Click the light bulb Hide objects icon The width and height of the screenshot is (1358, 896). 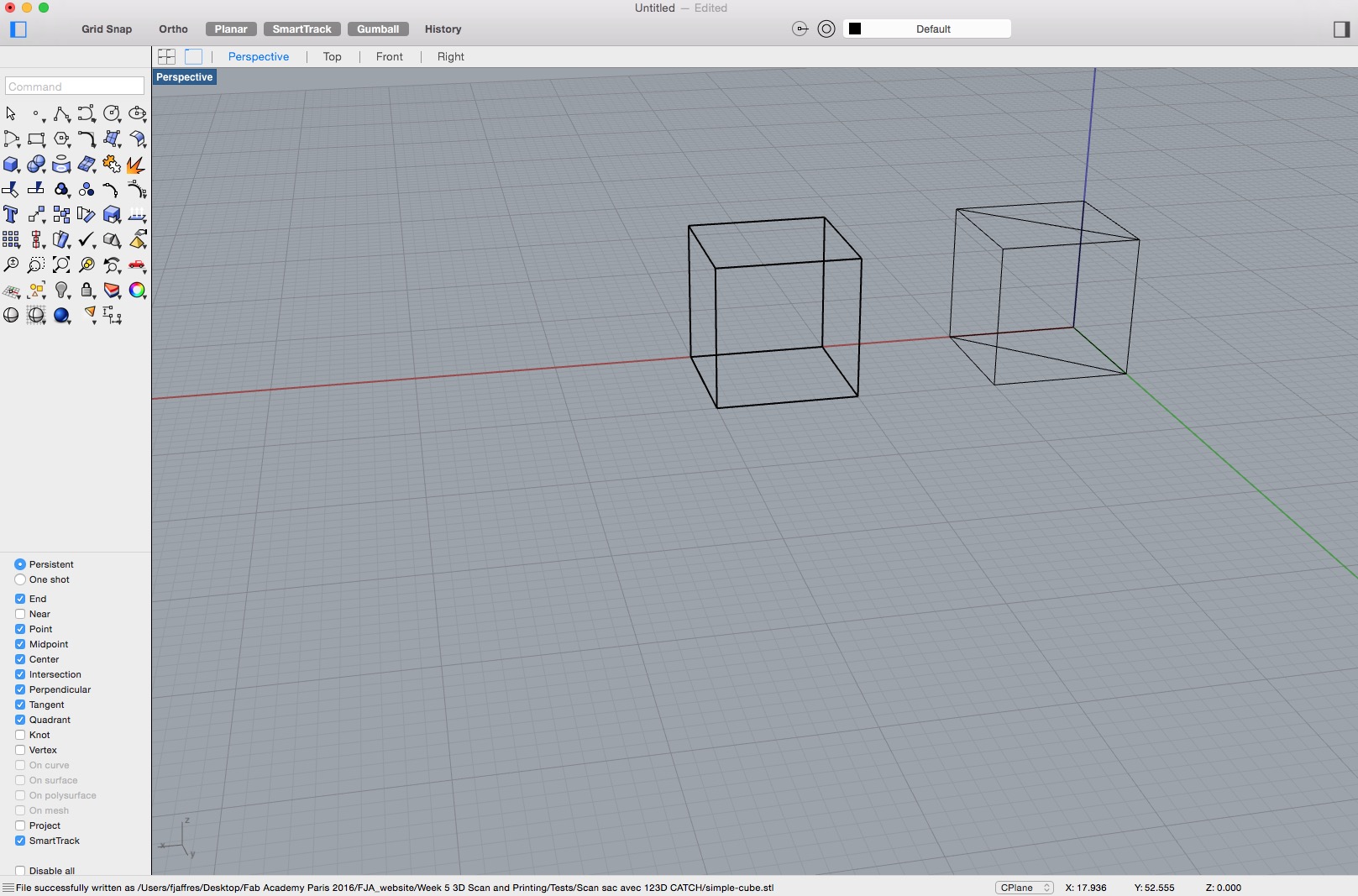click(x=61, y=291)
